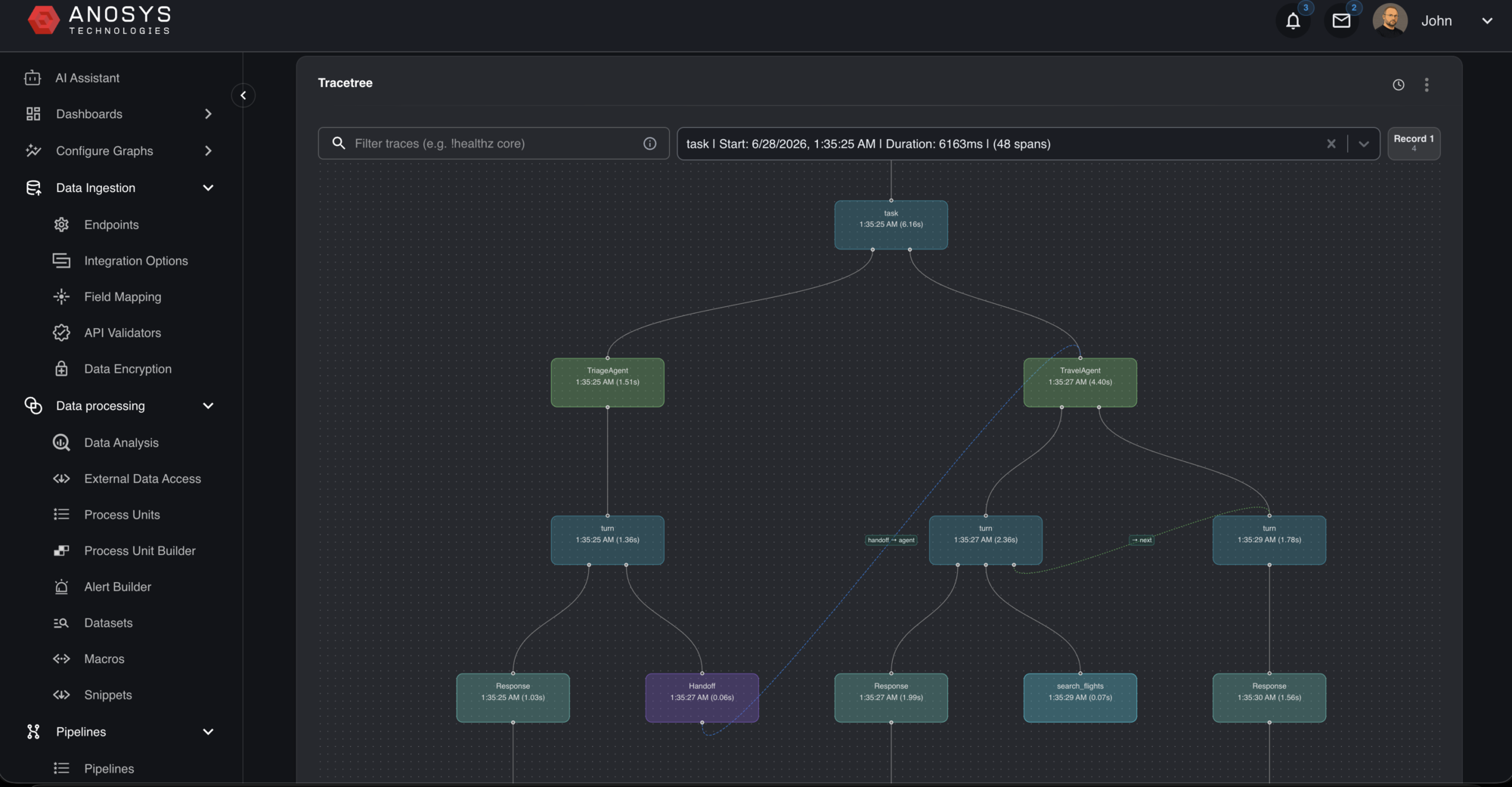The width and height of the screenshot is (1512, 787).
Task: Click the Dashboards grid icon
Action: click(33, 114)
